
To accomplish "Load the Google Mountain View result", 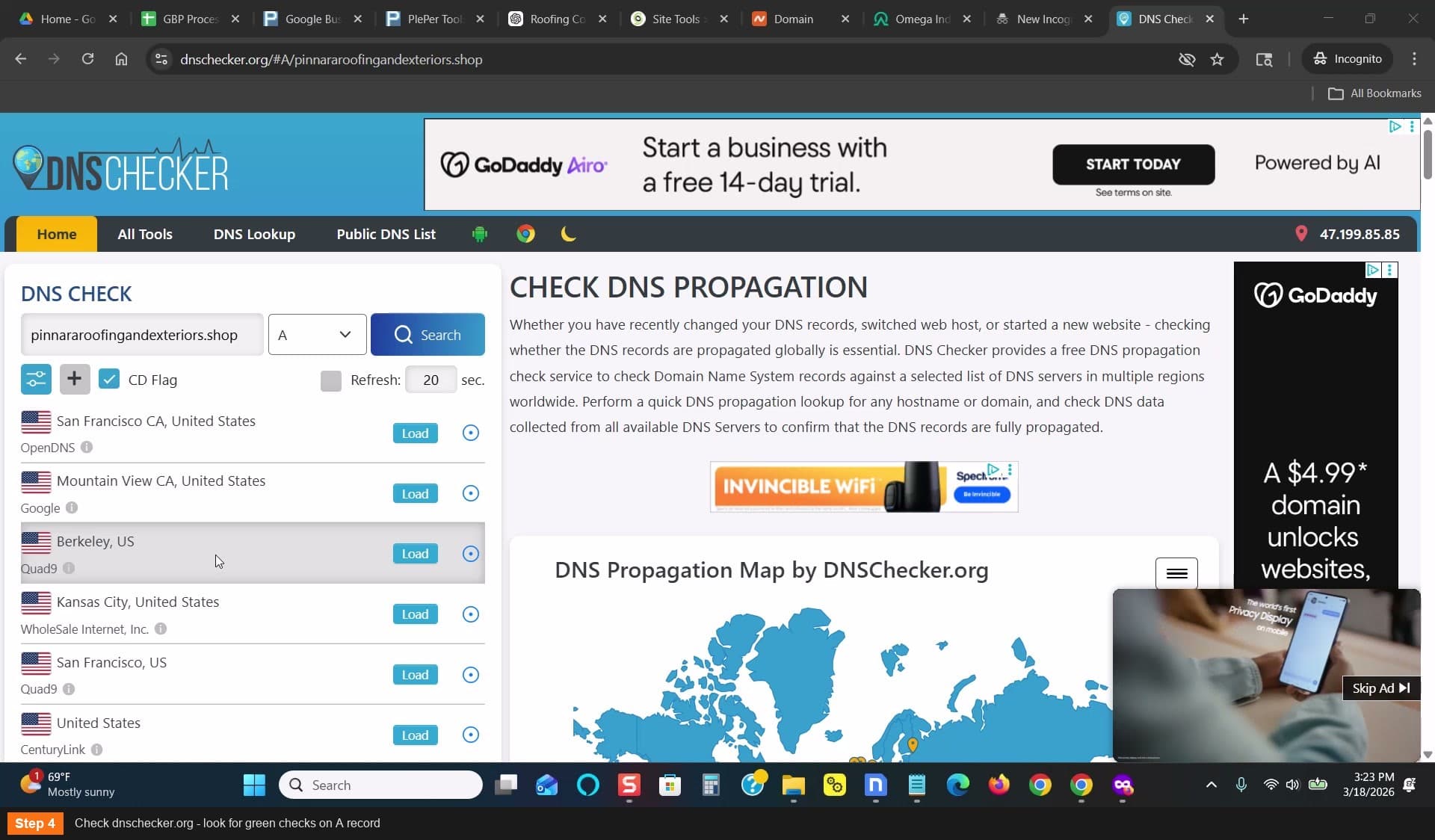I will coord(416,494).
